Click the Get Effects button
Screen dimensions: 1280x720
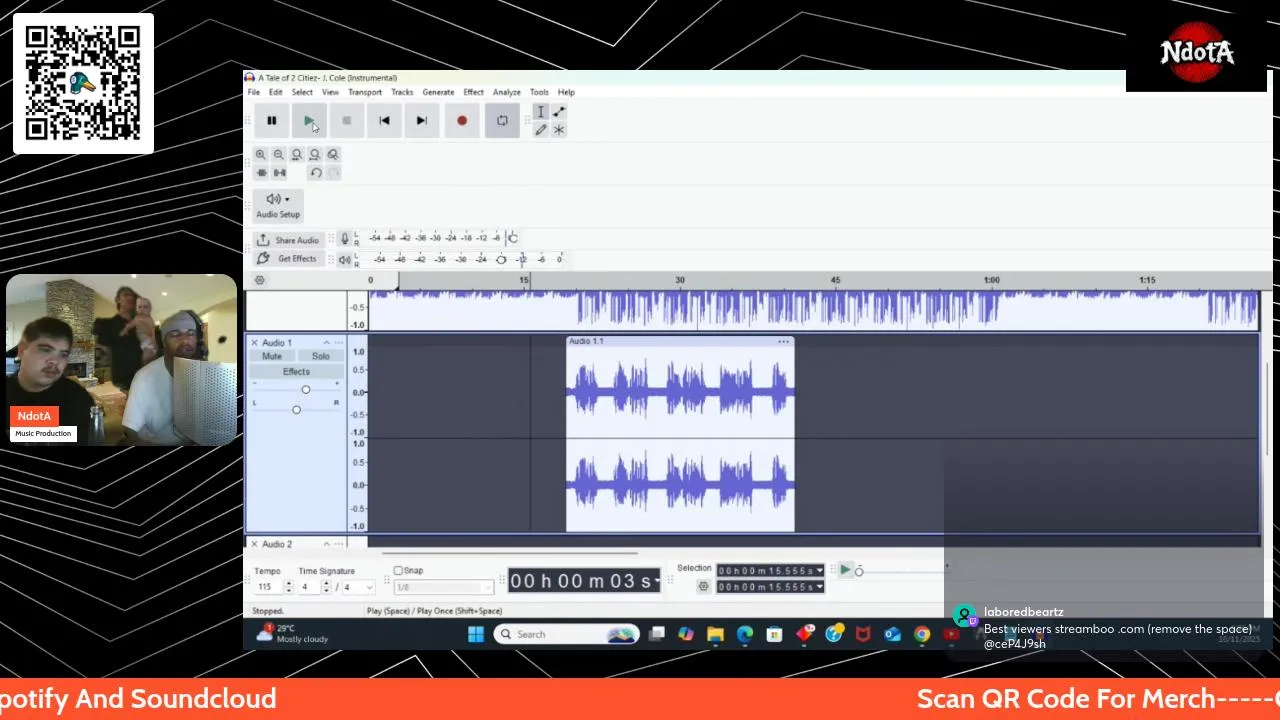(287, 258)
